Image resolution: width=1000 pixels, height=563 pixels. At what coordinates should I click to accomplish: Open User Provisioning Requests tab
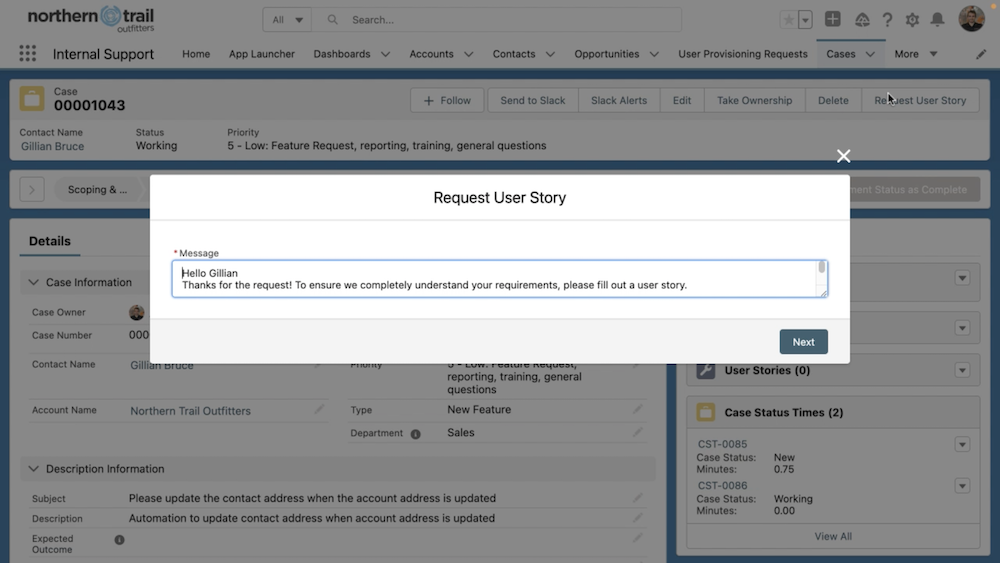click(x=743, y=54)
